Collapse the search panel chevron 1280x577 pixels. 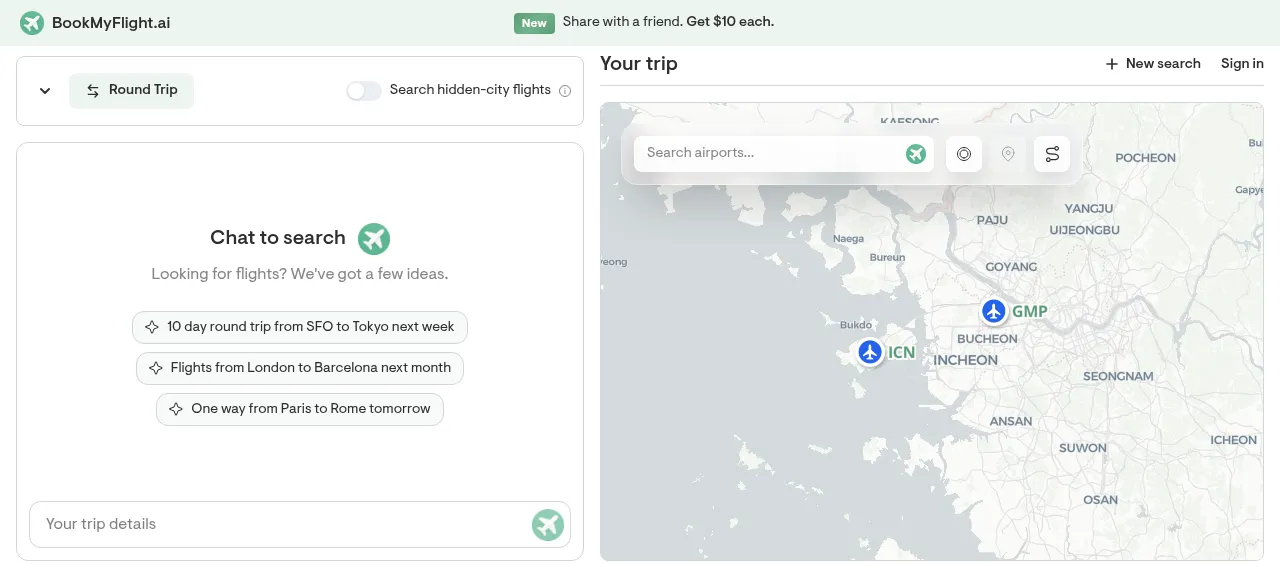(45, 91)
